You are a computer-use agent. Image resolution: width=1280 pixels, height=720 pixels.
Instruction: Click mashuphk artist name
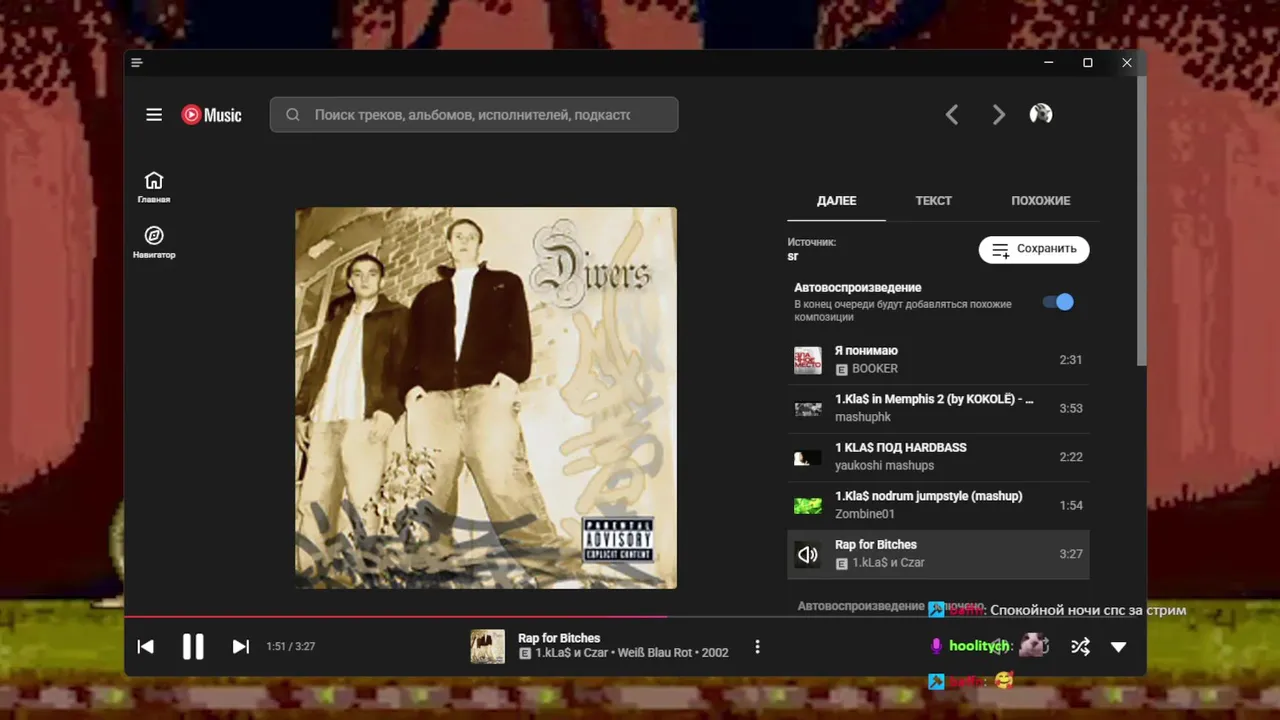[863, 417]
